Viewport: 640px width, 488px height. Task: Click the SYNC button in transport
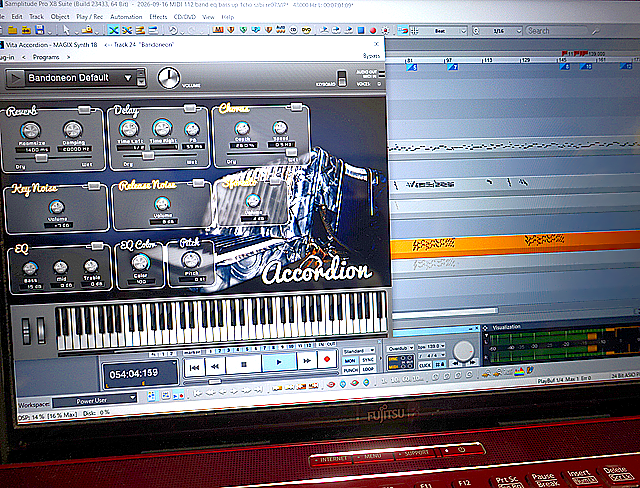(368, 359)
